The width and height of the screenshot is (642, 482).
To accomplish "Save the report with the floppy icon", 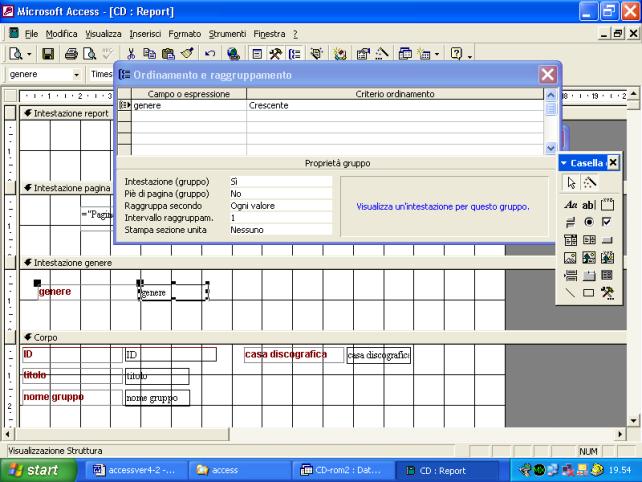I will coord(48,54).
